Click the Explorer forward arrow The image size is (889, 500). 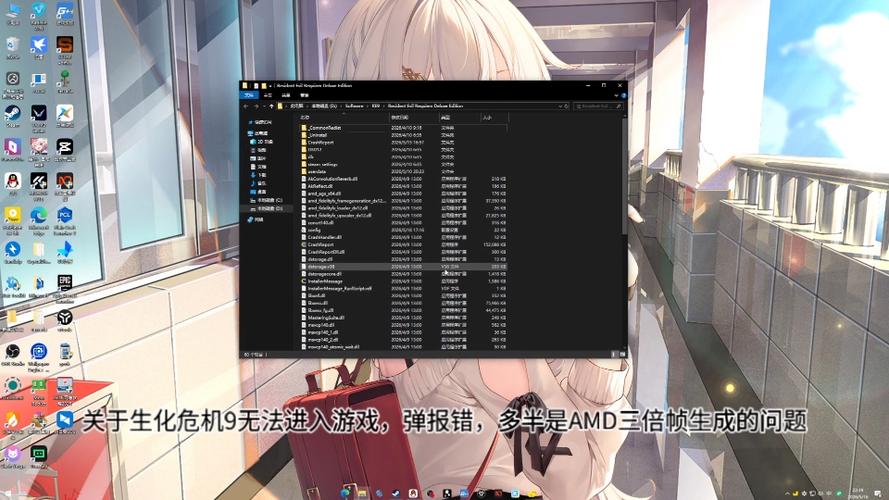pos(256,106)
